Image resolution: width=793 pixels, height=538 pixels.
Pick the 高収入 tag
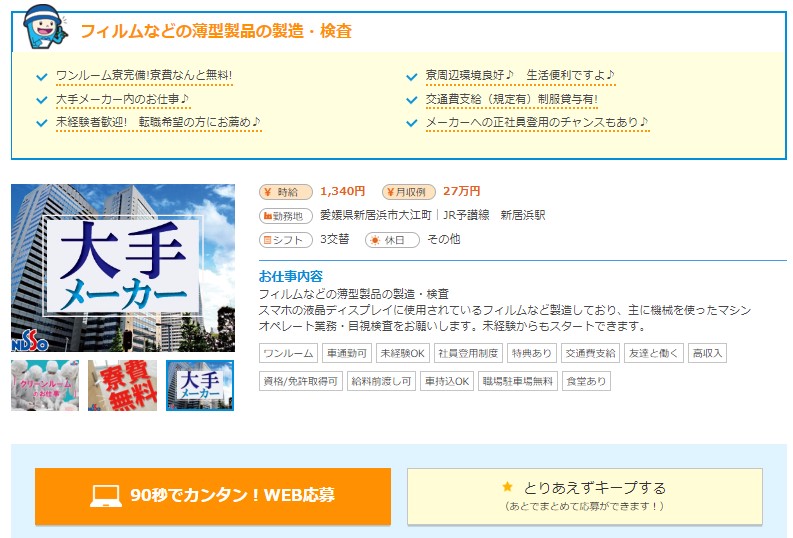707,353
